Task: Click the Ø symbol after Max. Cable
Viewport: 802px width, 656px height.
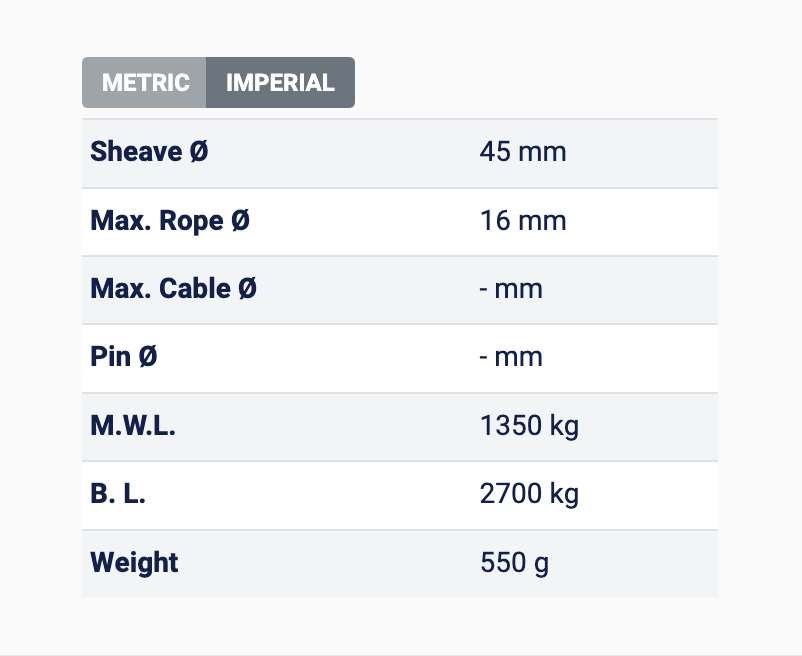Action: pos(247,289)
